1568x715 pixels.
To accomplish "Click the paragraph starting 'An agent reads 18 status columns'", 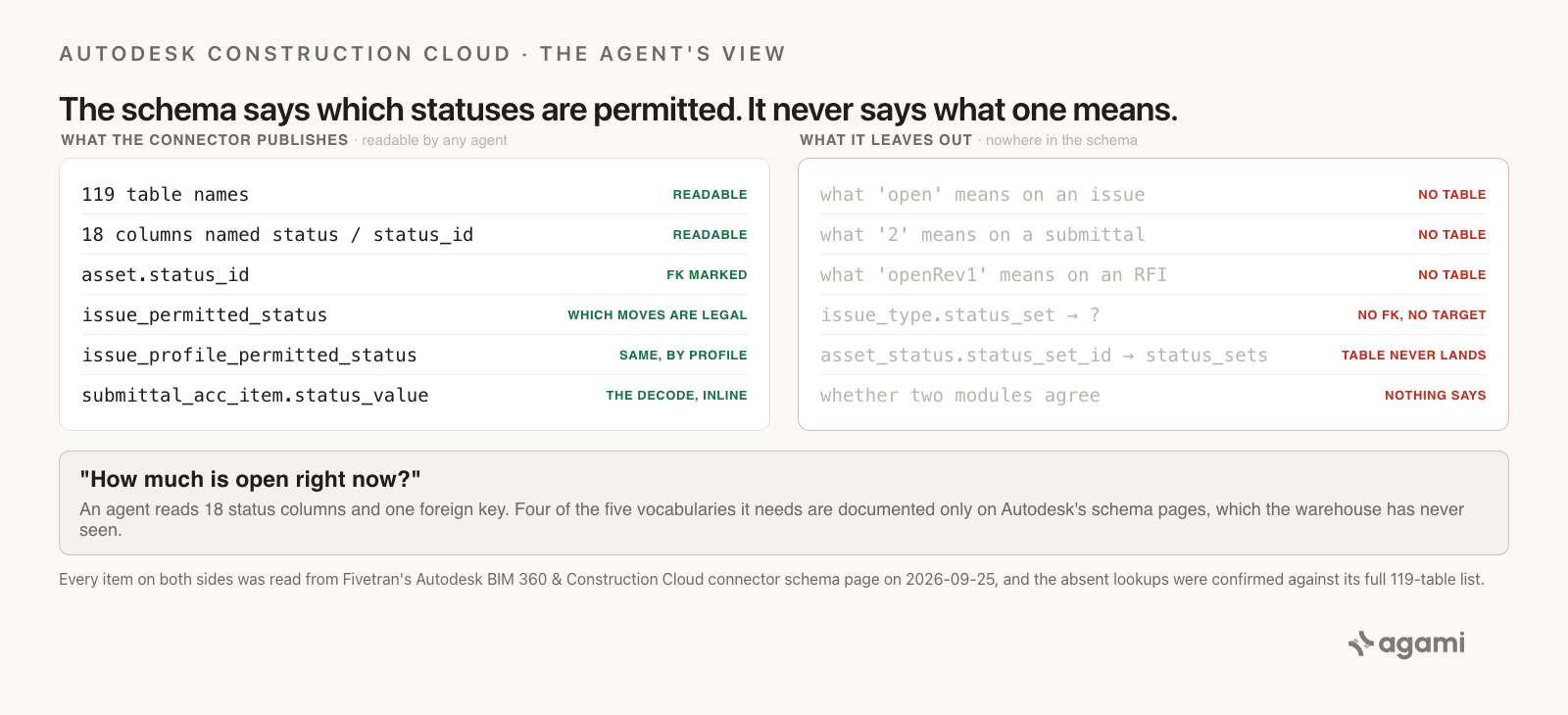I will pyautogui.click(x=771, y=519).
